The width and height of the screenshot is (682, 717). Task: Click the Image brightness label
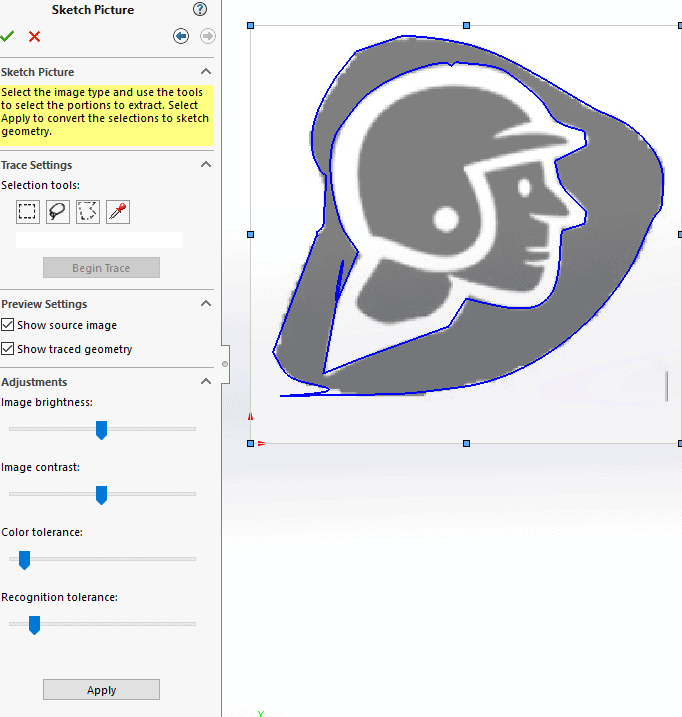[47, 402]
